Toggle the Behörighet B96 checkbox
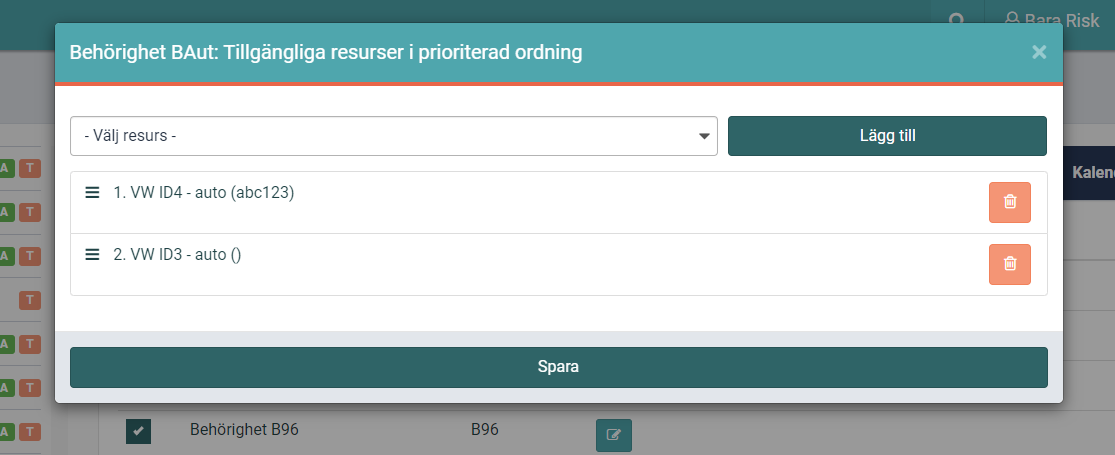Screen dimensions: 1115x455 (x=139, y=431)
